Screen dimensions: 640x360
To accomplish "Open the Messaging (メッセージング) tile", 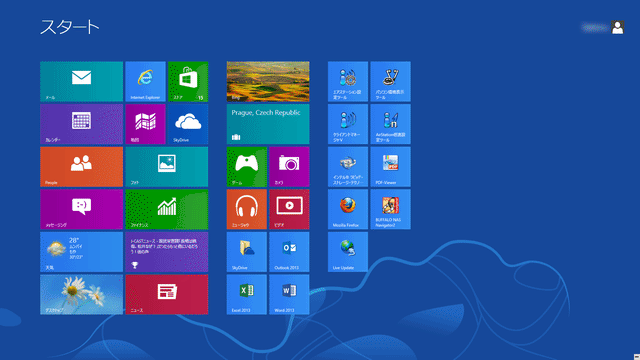I will pos(82,209).
